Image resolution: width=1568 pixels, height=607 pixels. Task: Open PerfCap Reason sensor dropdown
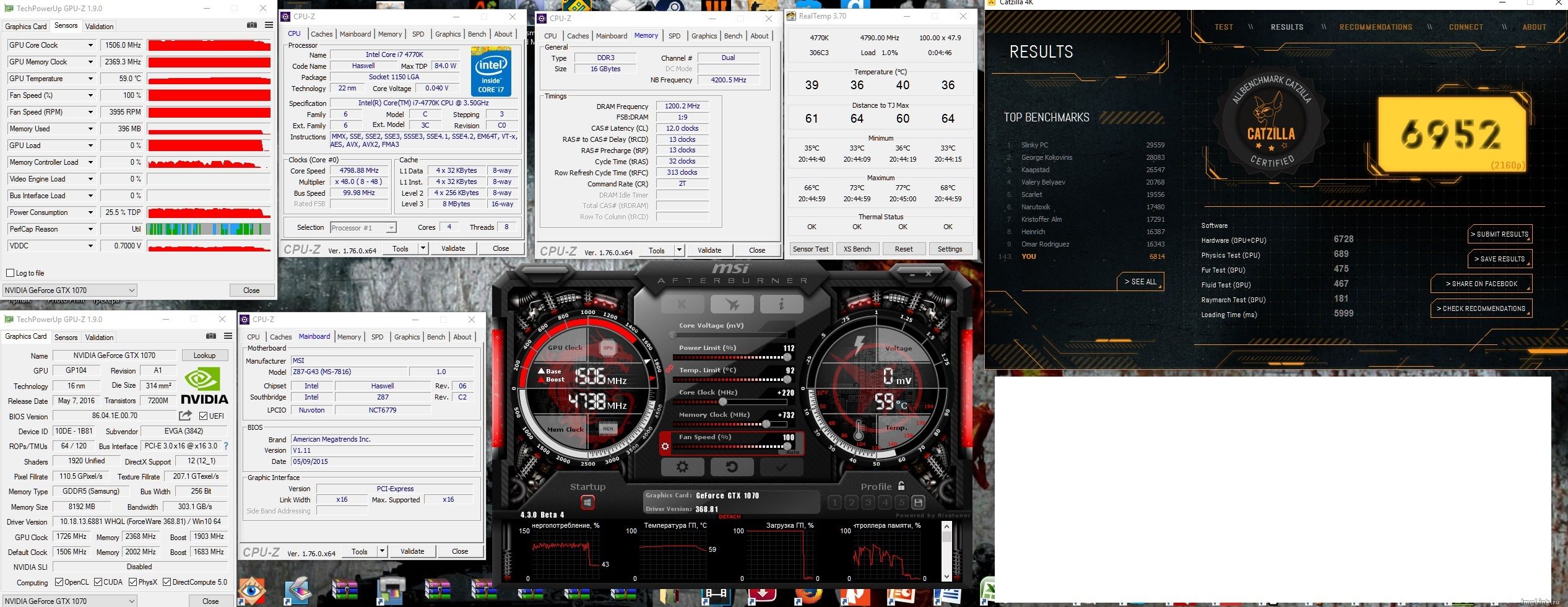[90, 229]
